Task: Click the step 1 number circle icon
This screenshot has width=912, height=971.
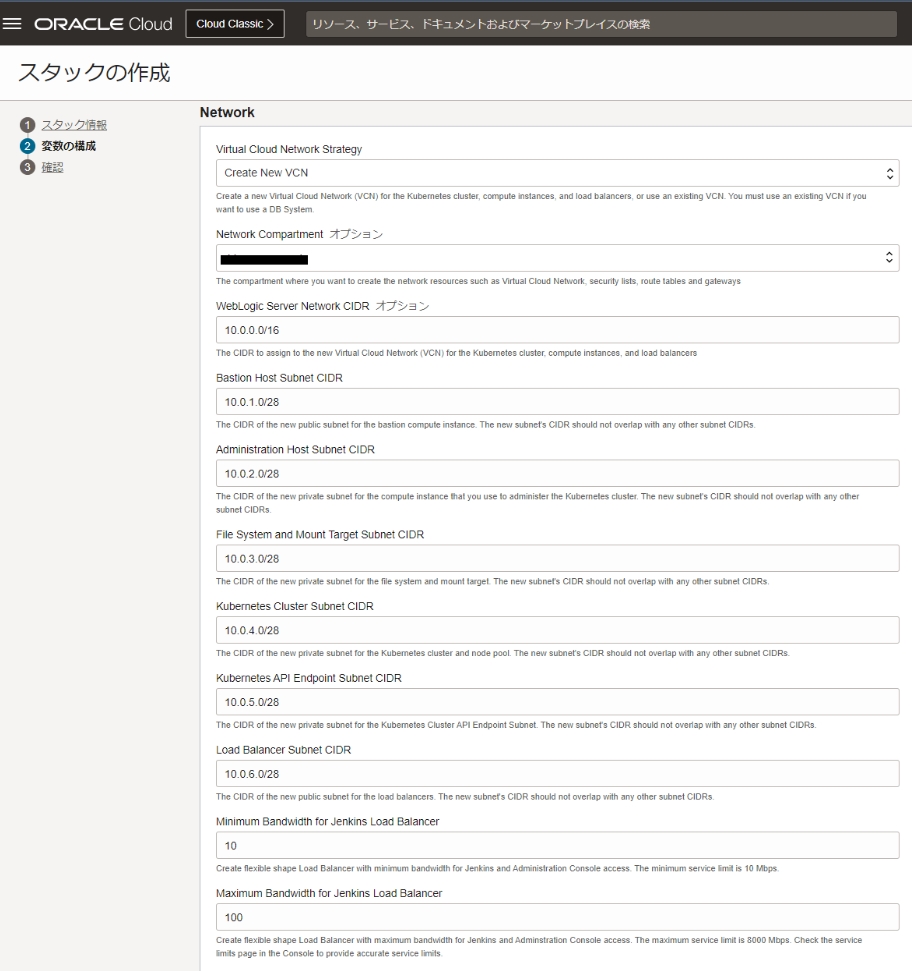Action: (27, 125)
